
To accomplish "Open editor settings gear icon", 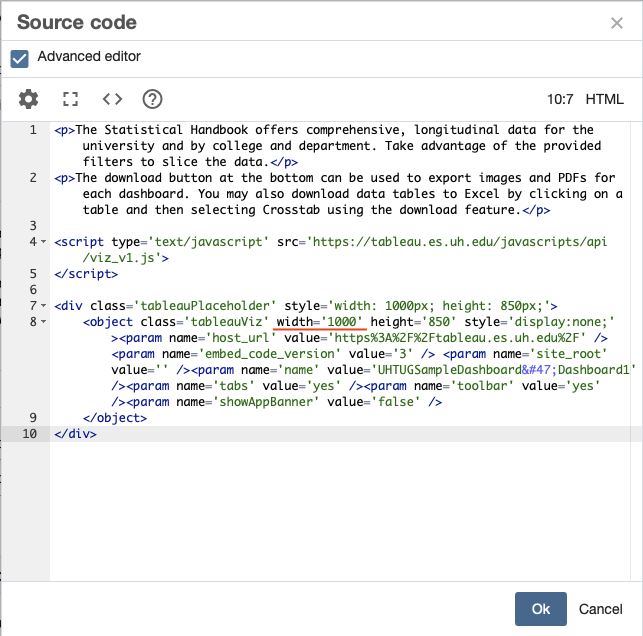I will coord(28,99).
